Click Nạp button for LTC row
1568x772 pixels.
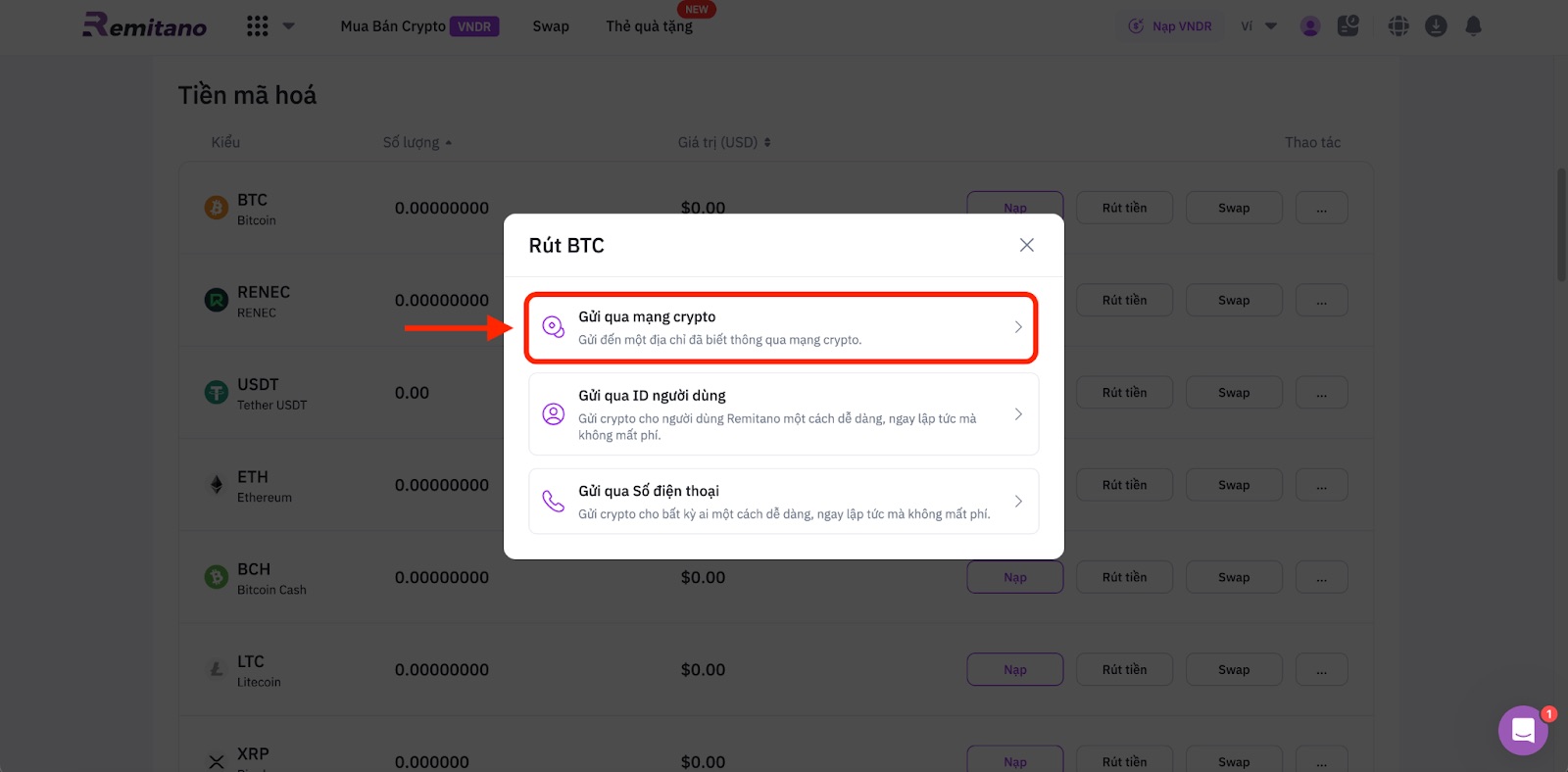tap(1014, 670)
